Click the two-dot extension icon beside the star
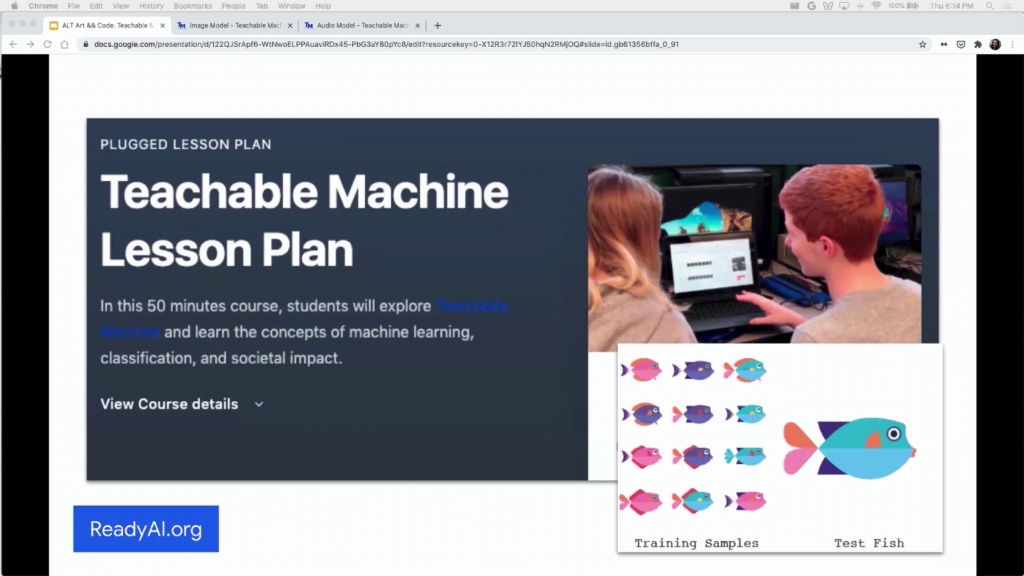The height and width of the screenshot is (576, 1024). click(944, 44)
